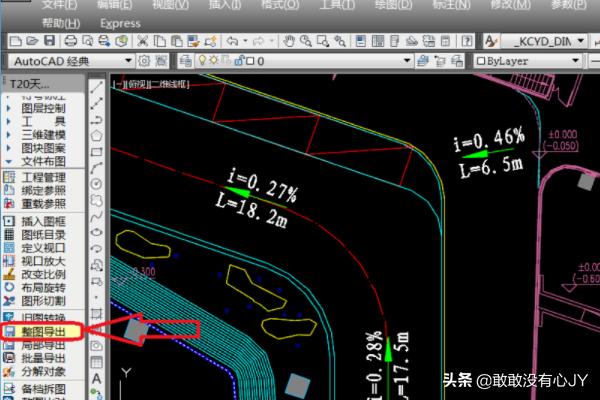
Task: Click 定义视口 command
Action: [43, 248]
